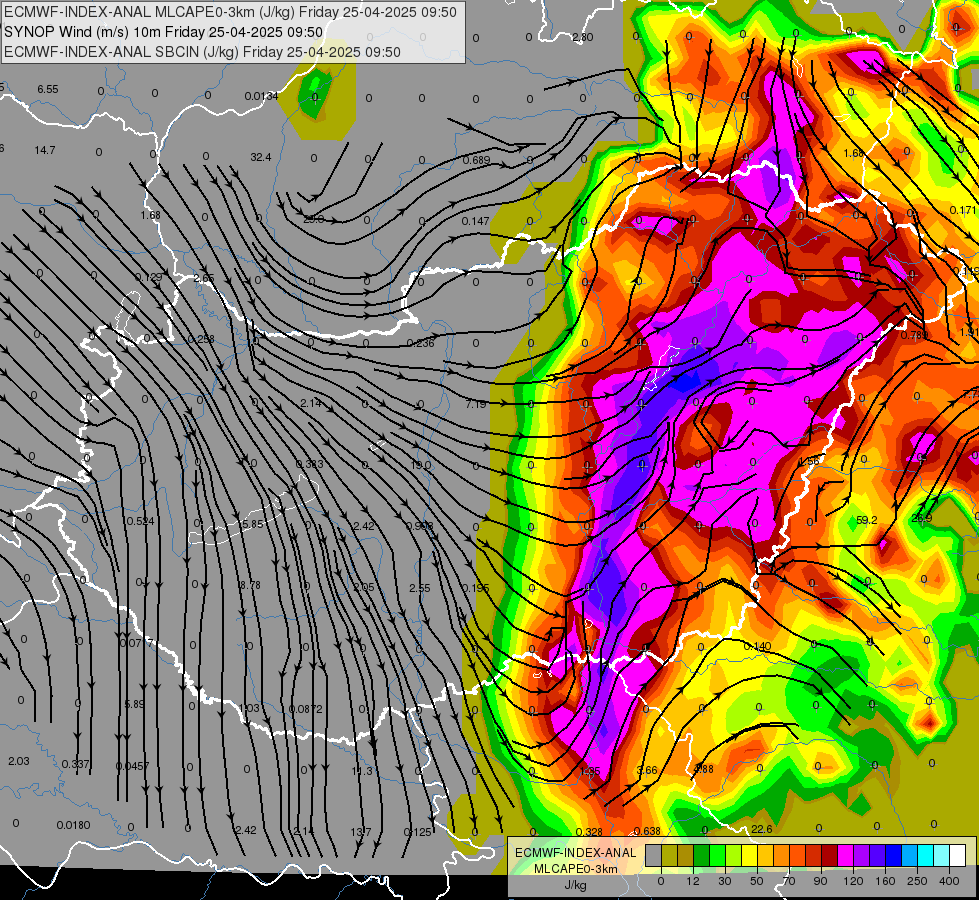Click the map value 5.89
Screen dimensions: 979x900
click(x=134, y=704)
